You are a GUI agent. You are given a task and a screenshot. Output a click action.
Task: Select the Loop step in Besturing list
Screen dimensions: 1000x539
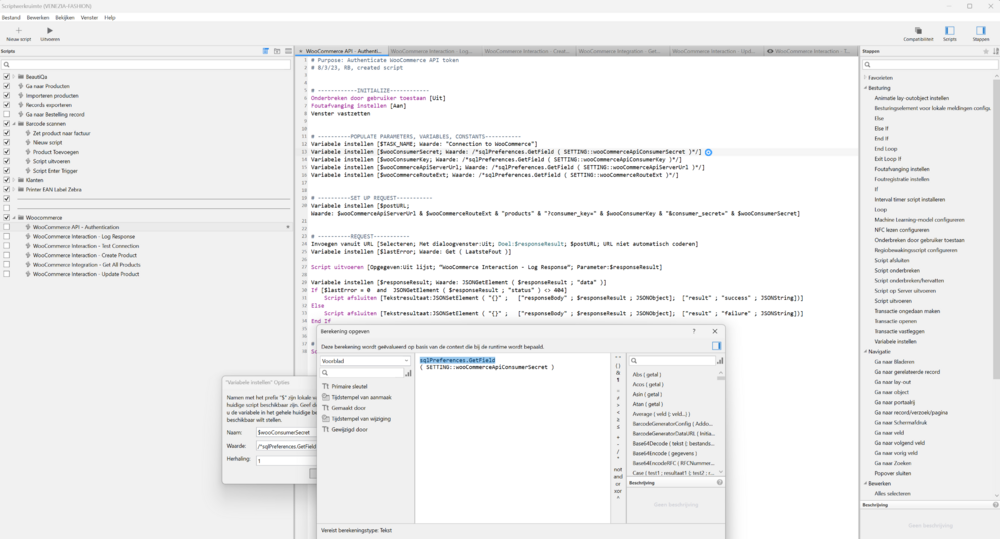(881, 210)
